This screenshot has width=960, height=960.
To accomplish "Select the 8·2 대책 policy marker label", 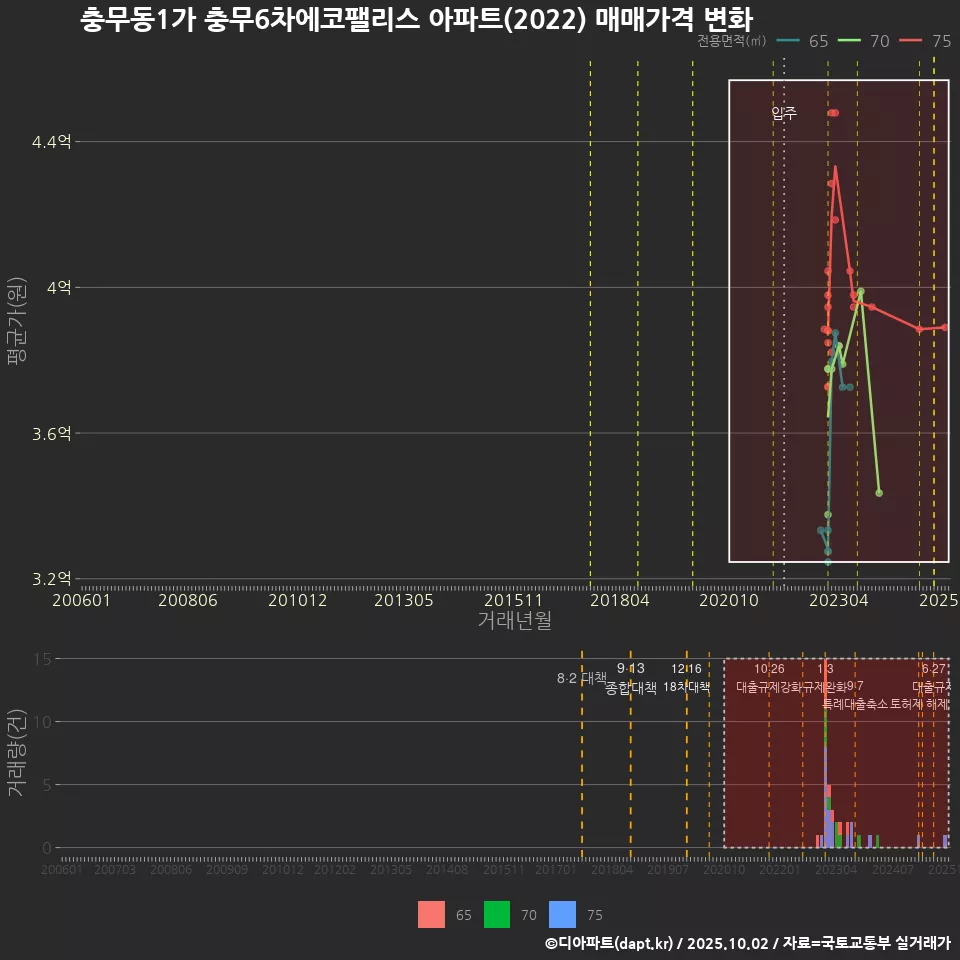I will (x=582, y=678).
